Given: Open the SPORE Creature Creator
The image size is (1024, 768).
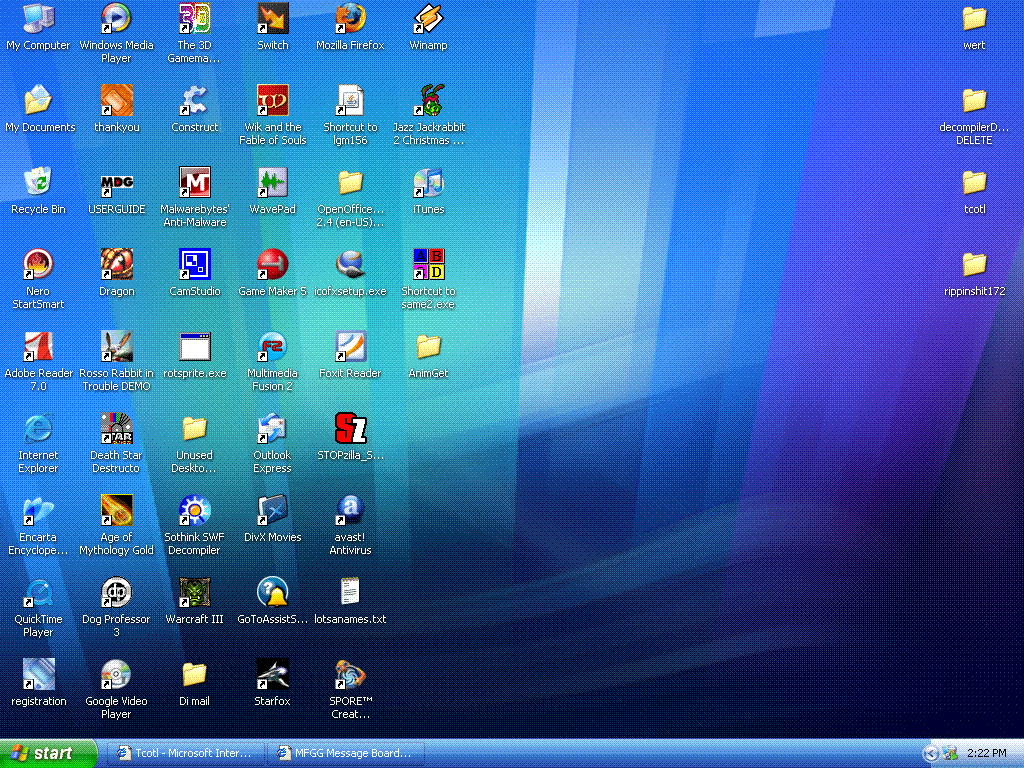Looking at the screenshot, I should point(350,675).
